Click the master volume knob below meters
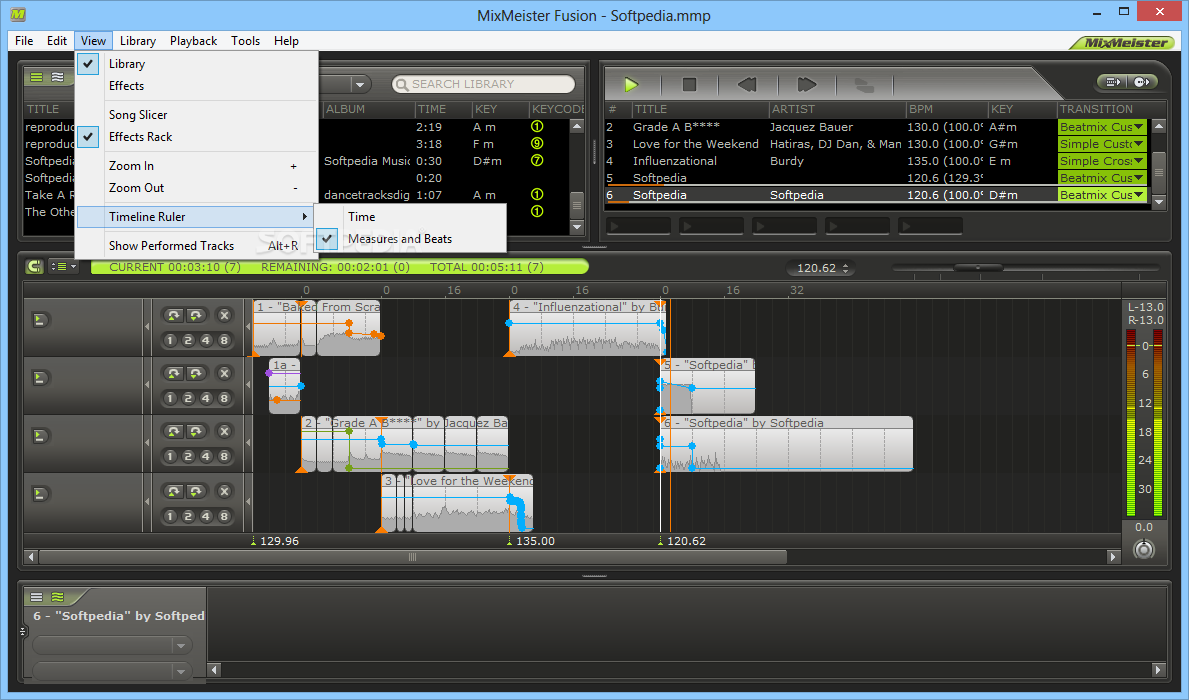 [1144, 549]
